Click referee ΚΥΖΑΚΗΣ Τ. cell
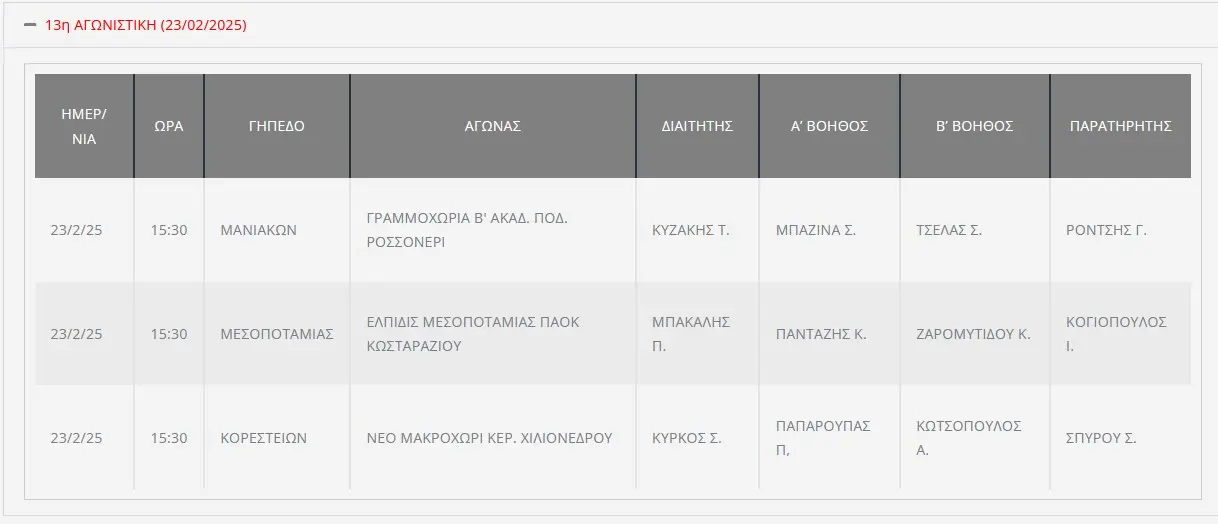 coord(691,230)
